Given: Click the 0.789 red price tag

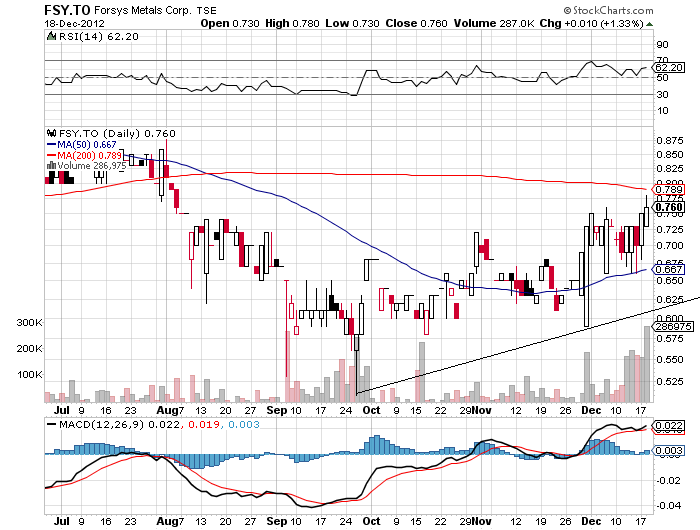Looking at the screenshot, I should point(668,190).
